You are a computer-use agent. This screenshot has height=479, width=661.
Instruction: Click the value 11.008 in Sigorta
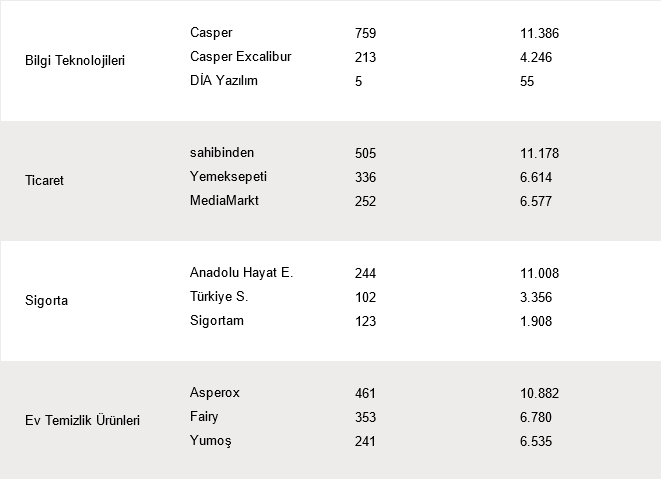[539, 273]
